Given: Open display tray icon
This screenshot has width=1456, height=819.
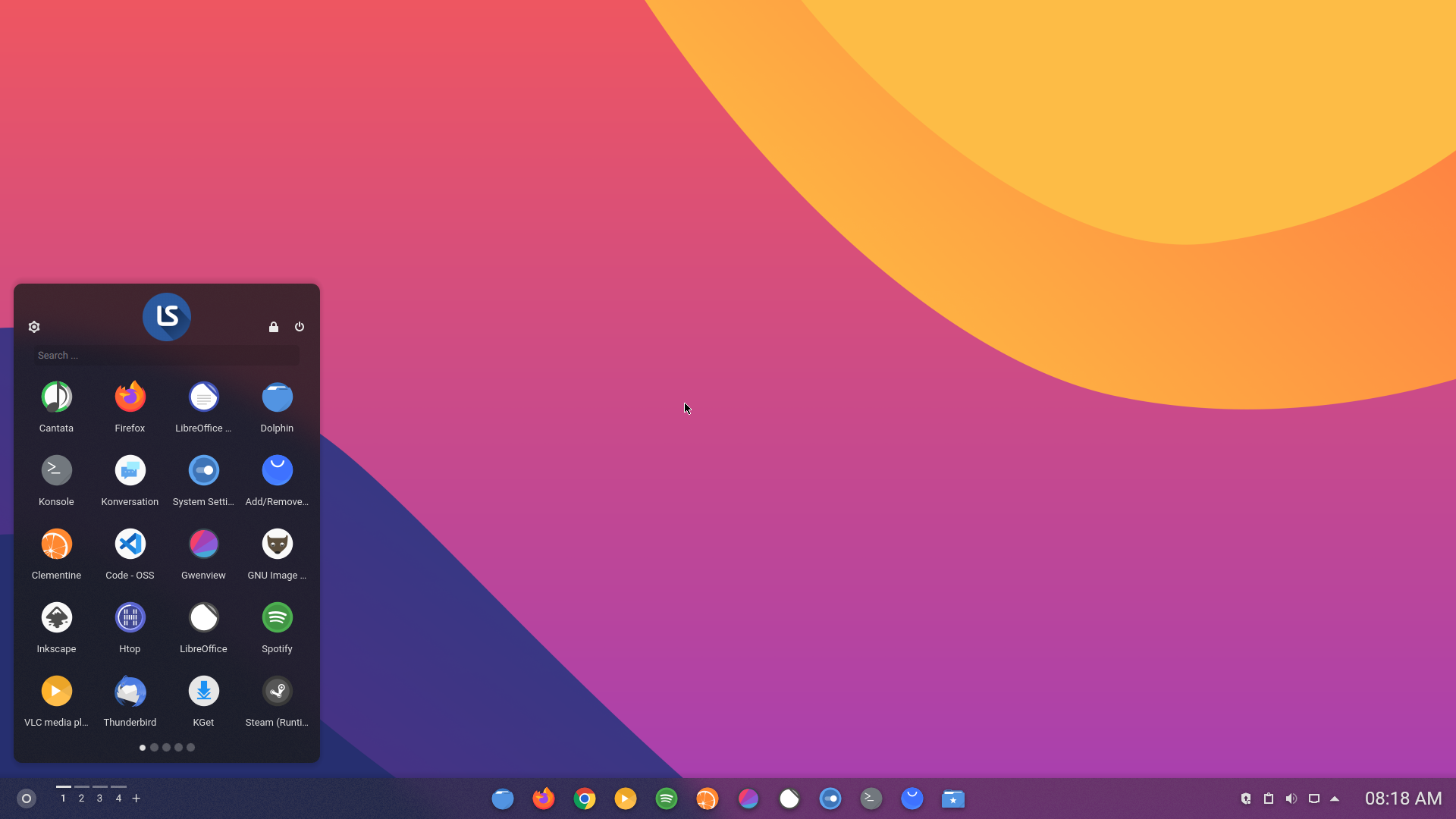Looking at the screenshot, I should (1314, 799).
